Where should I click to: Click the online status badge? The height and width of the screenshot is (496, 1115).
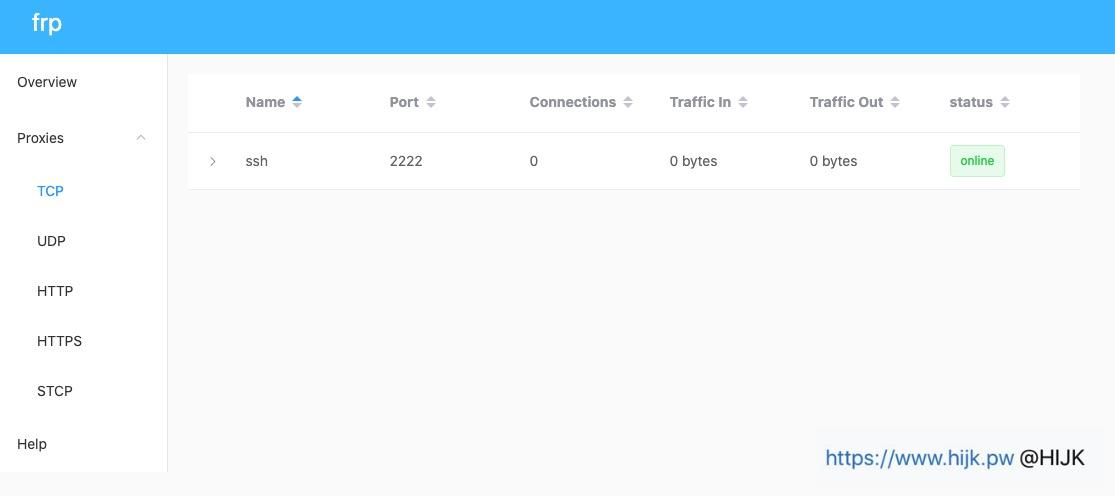click(x=977, y=161)
